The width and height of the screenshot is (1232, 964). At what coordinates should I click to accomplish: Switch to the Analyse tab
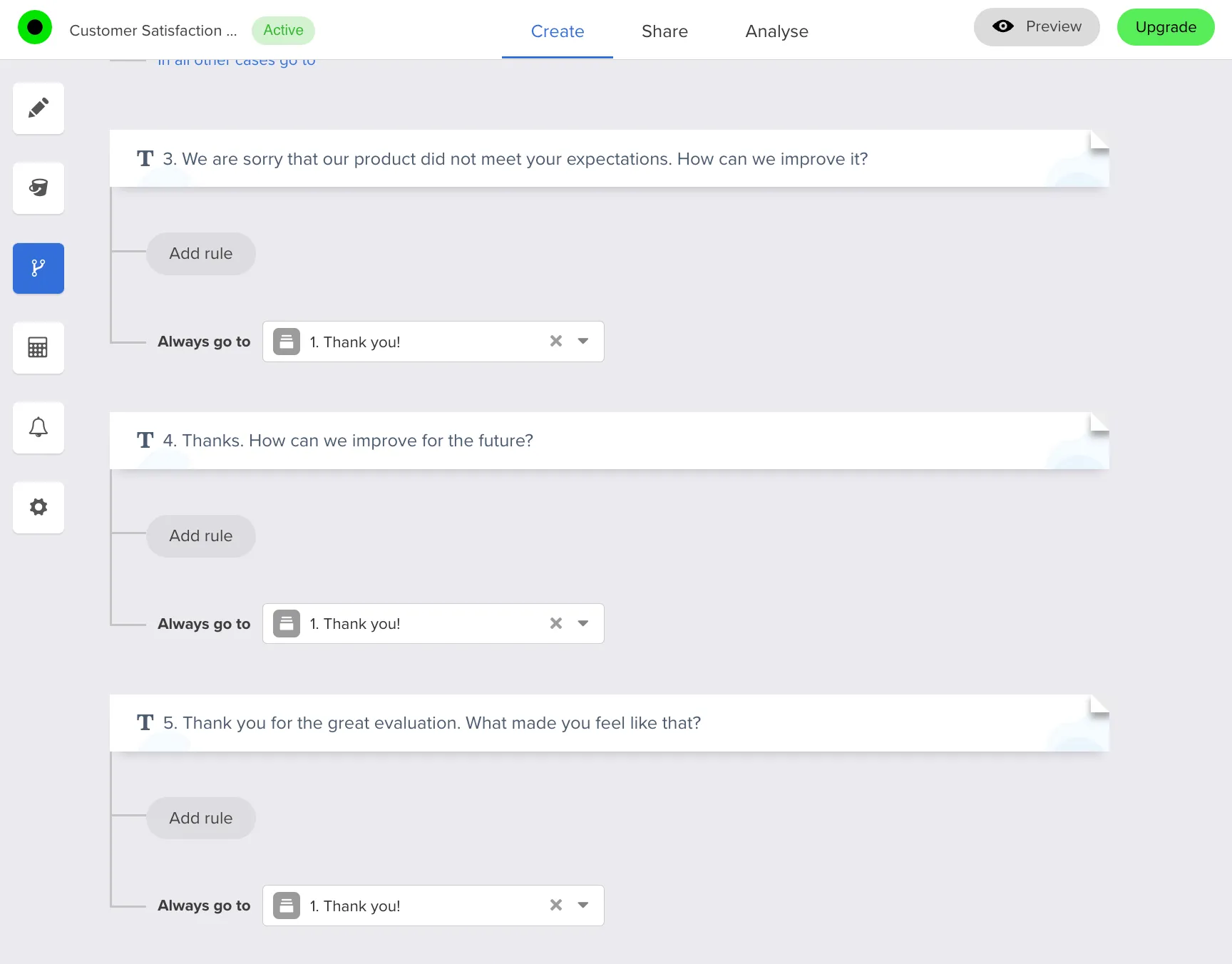pyautogui.click(x=776, y=31)
